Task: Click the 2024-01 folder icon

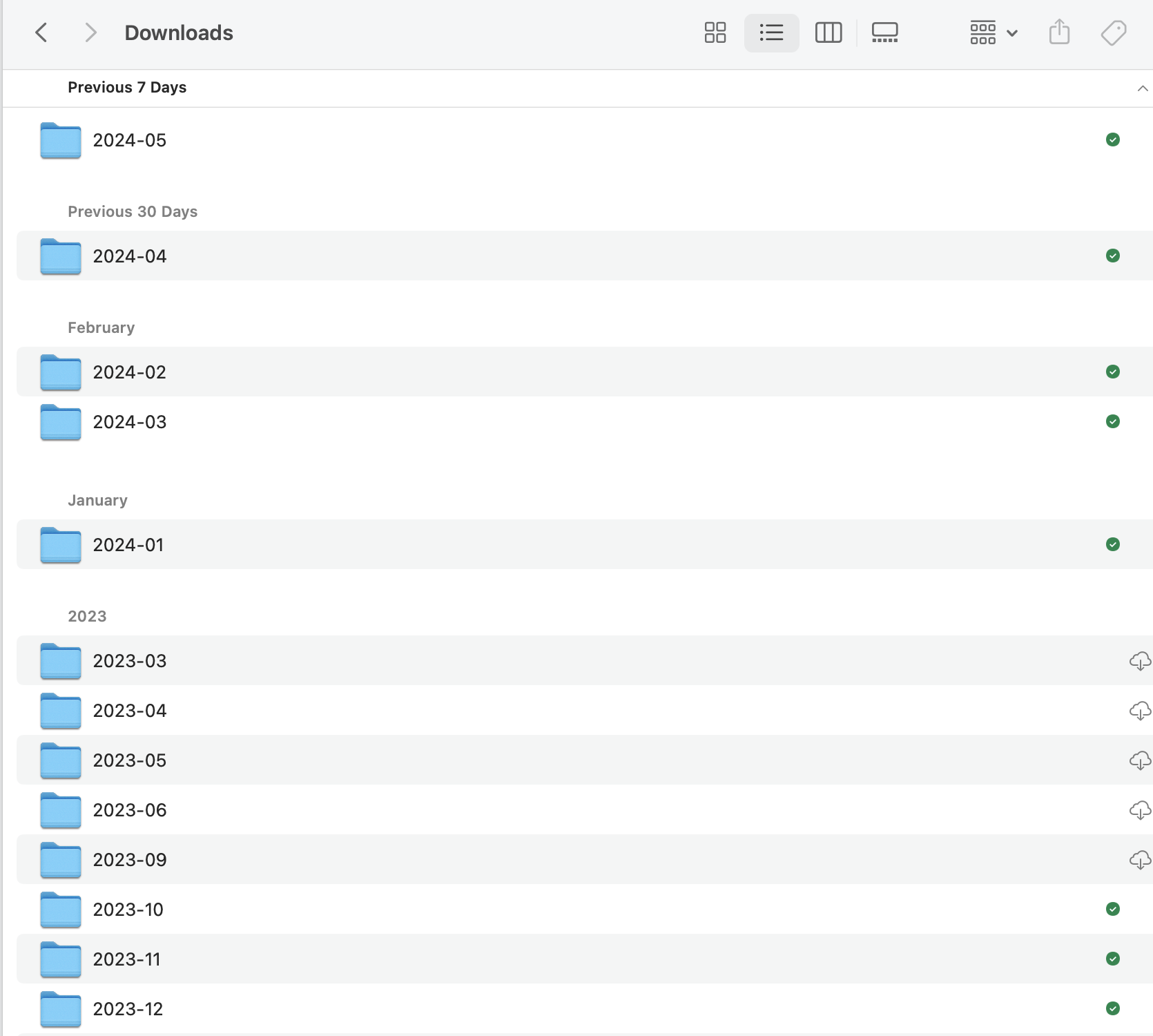Action: click(61, 545)
